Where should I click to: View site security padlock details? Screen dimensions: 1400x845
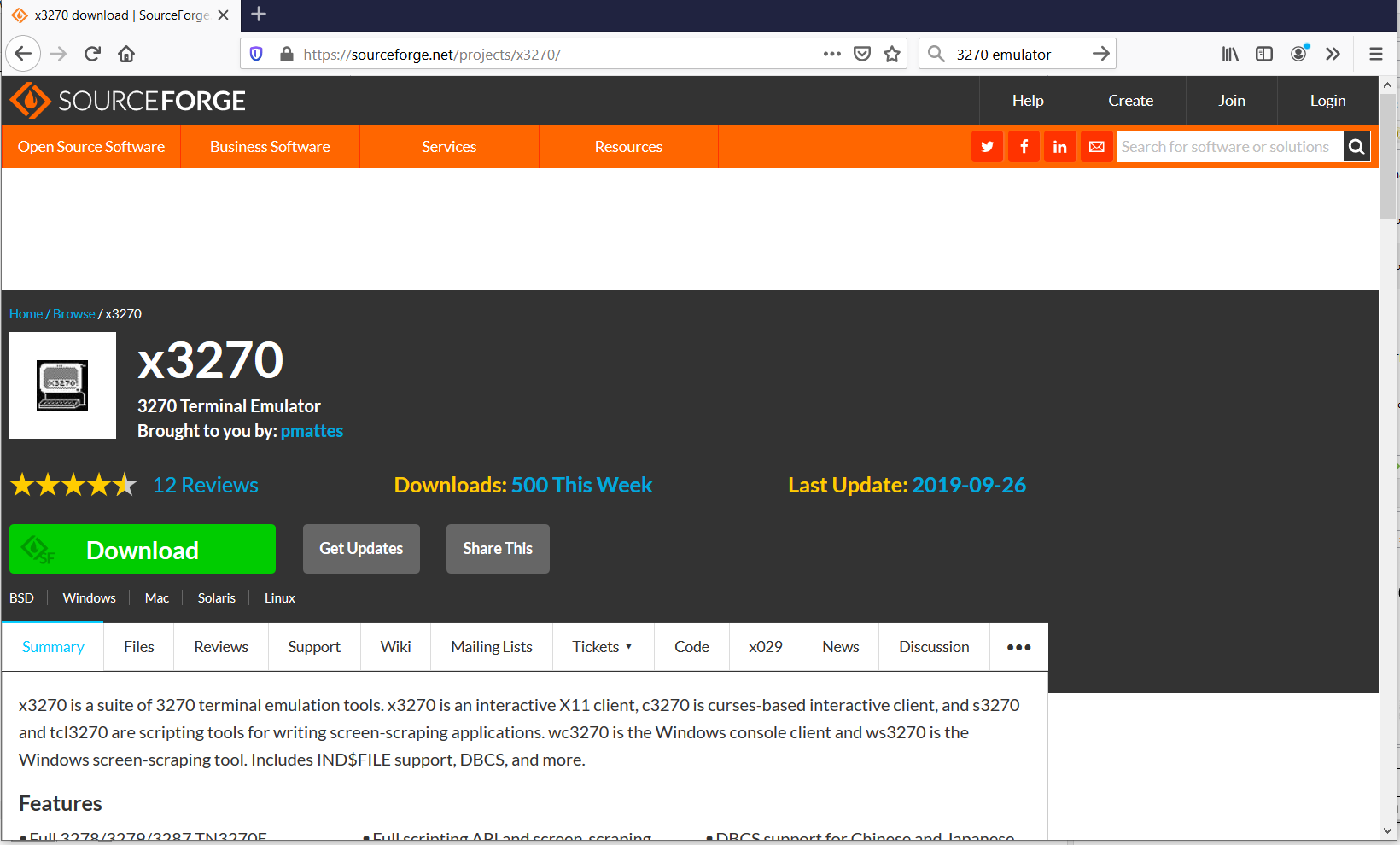(287, 54)
